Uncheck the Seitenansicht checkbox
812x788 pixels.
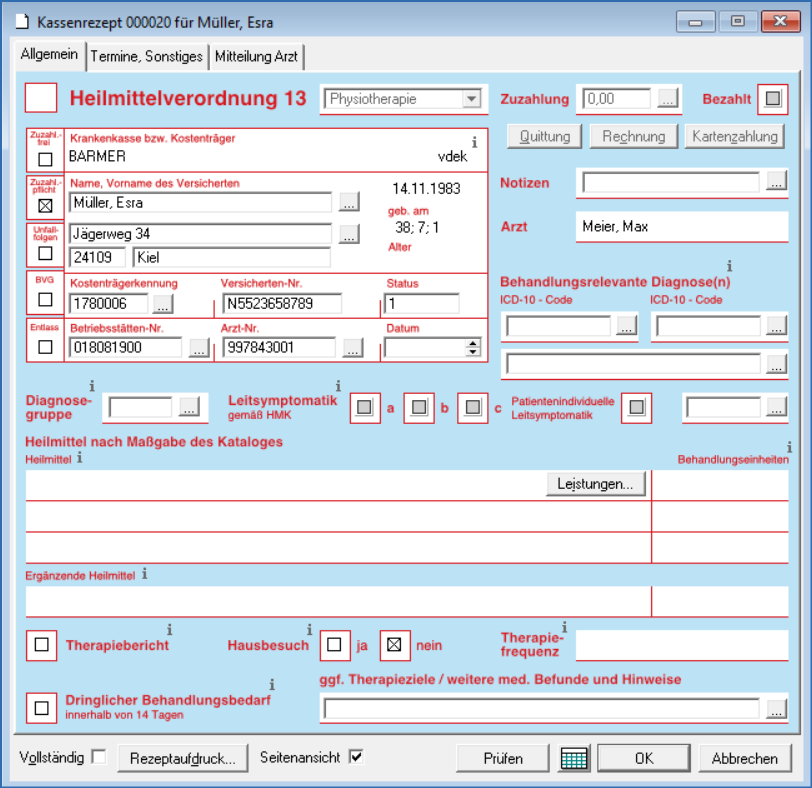coord(355,757)
